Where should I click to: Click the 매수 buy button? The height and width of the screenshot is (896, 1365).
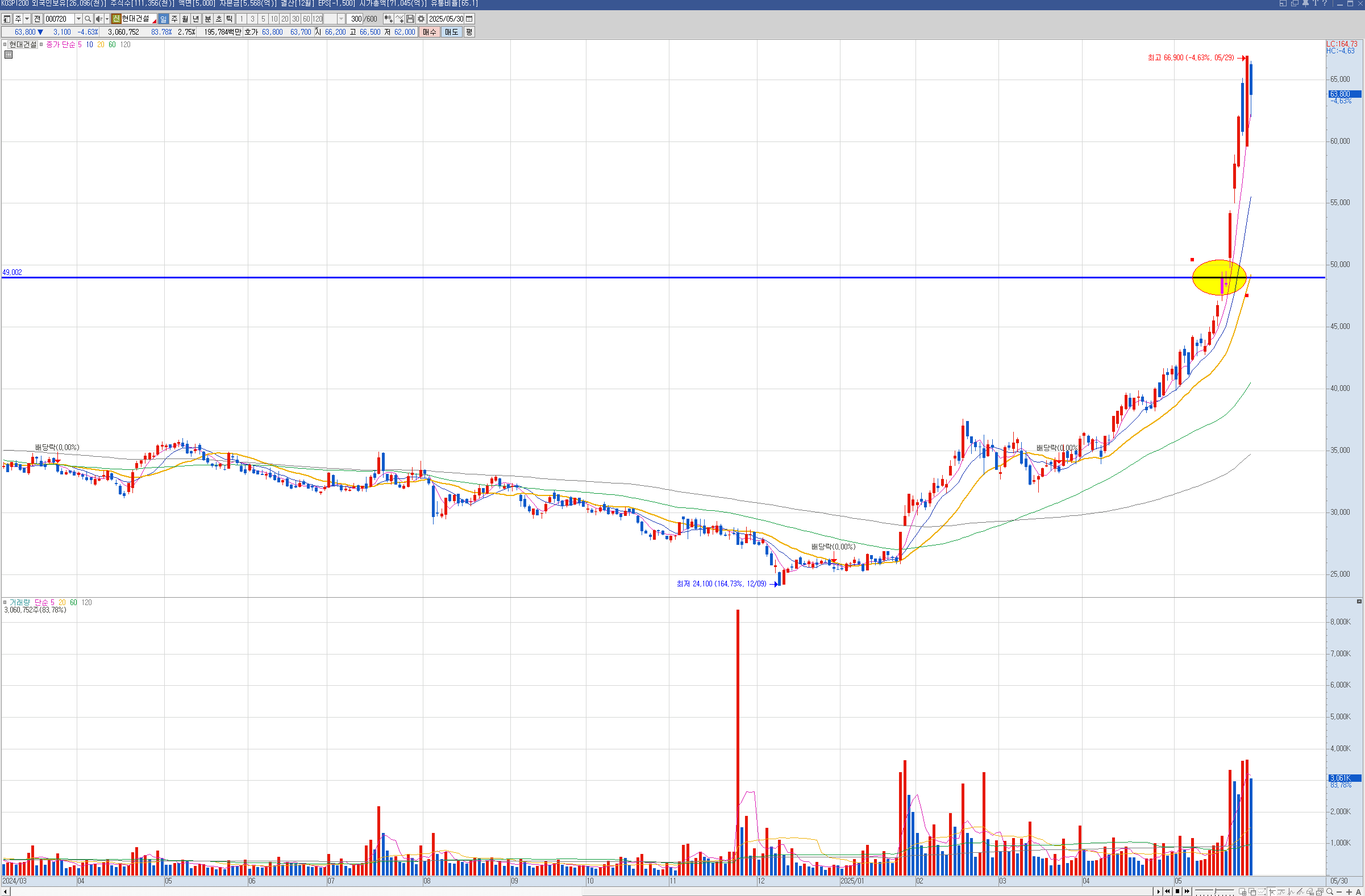(430, 32)
